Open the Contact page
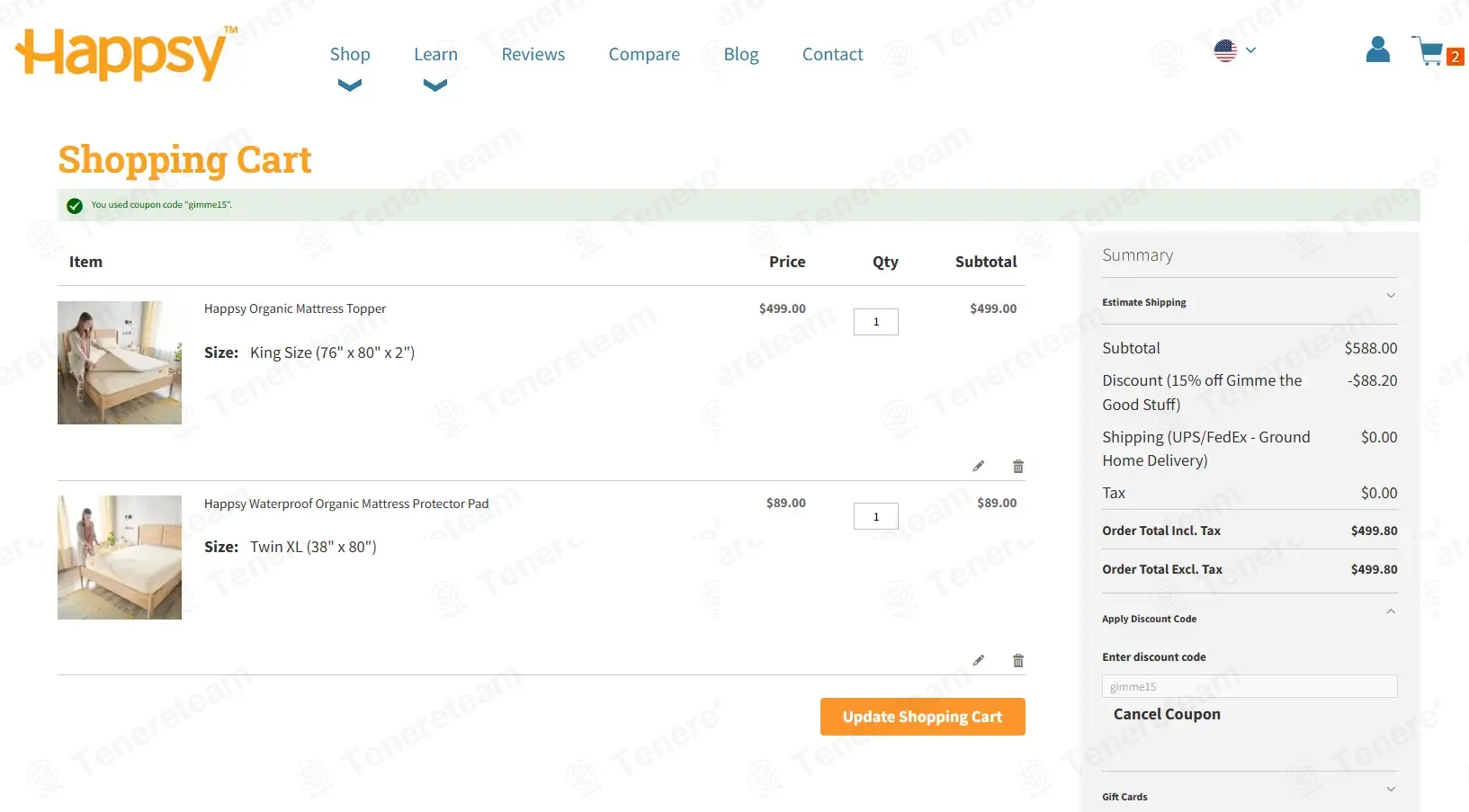Screen dimensions: 1469x812 coord(833,54)
